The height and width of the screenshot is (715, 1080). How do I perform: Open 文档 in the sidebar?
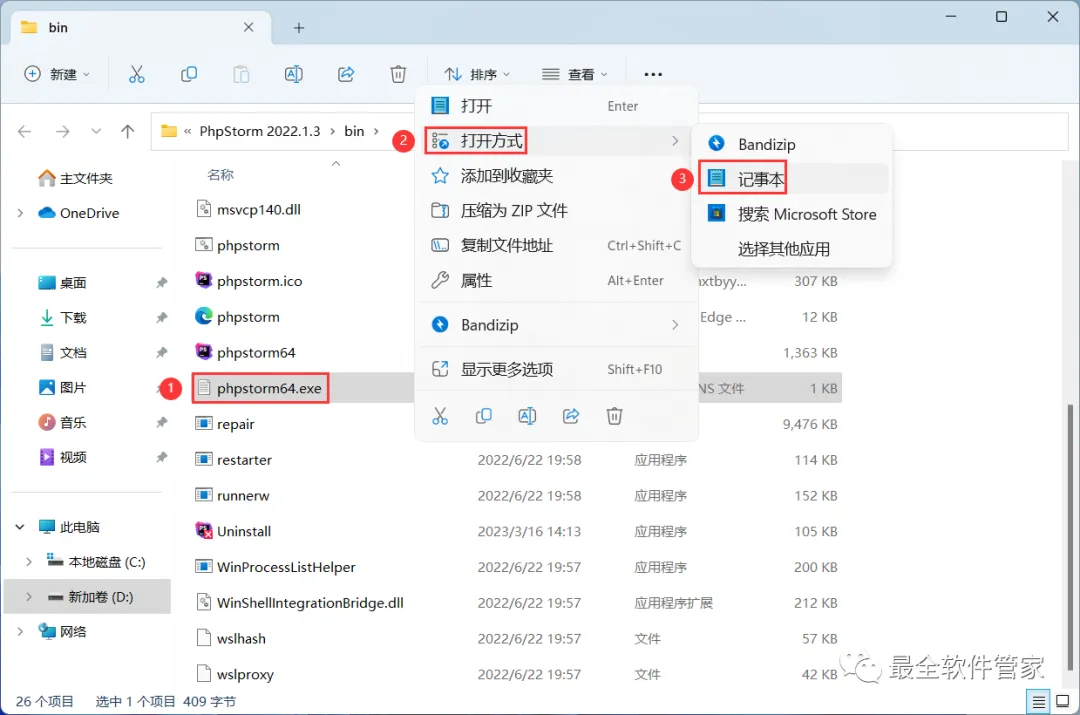click(62, 353)
